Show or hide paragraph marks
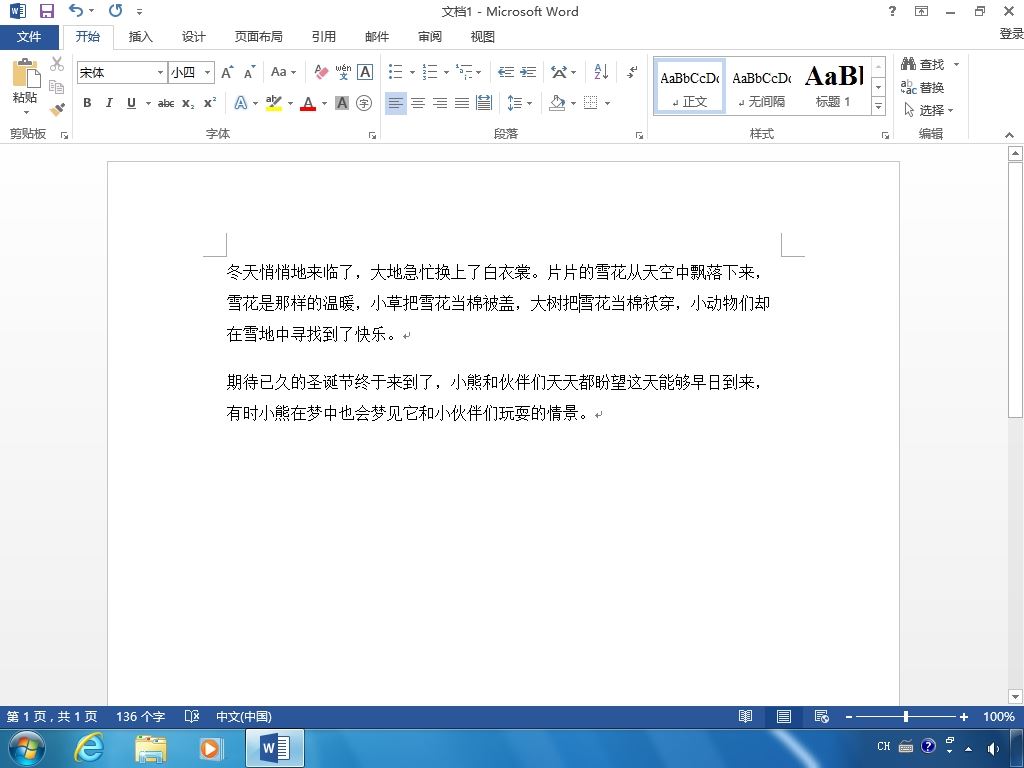The height and width of the screenshot is (768, 1024). click(x=632, y=72)
